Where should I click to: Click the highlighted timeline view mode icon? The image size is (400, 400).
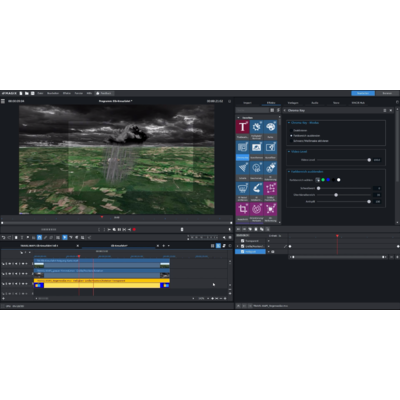point(218,246)
